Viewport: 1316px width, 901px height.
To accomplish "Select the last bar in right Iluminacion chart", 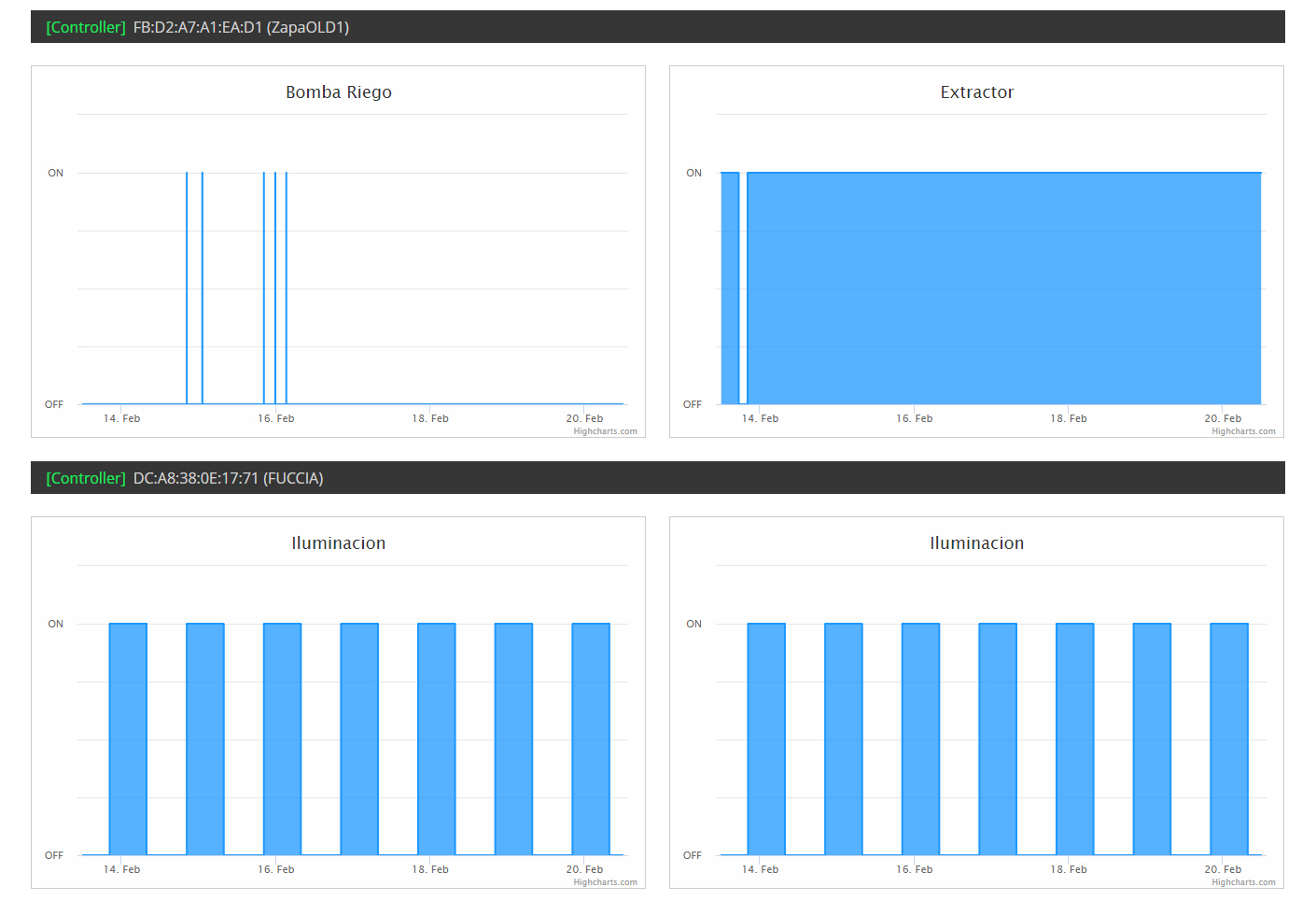I will click(1228, 738).
